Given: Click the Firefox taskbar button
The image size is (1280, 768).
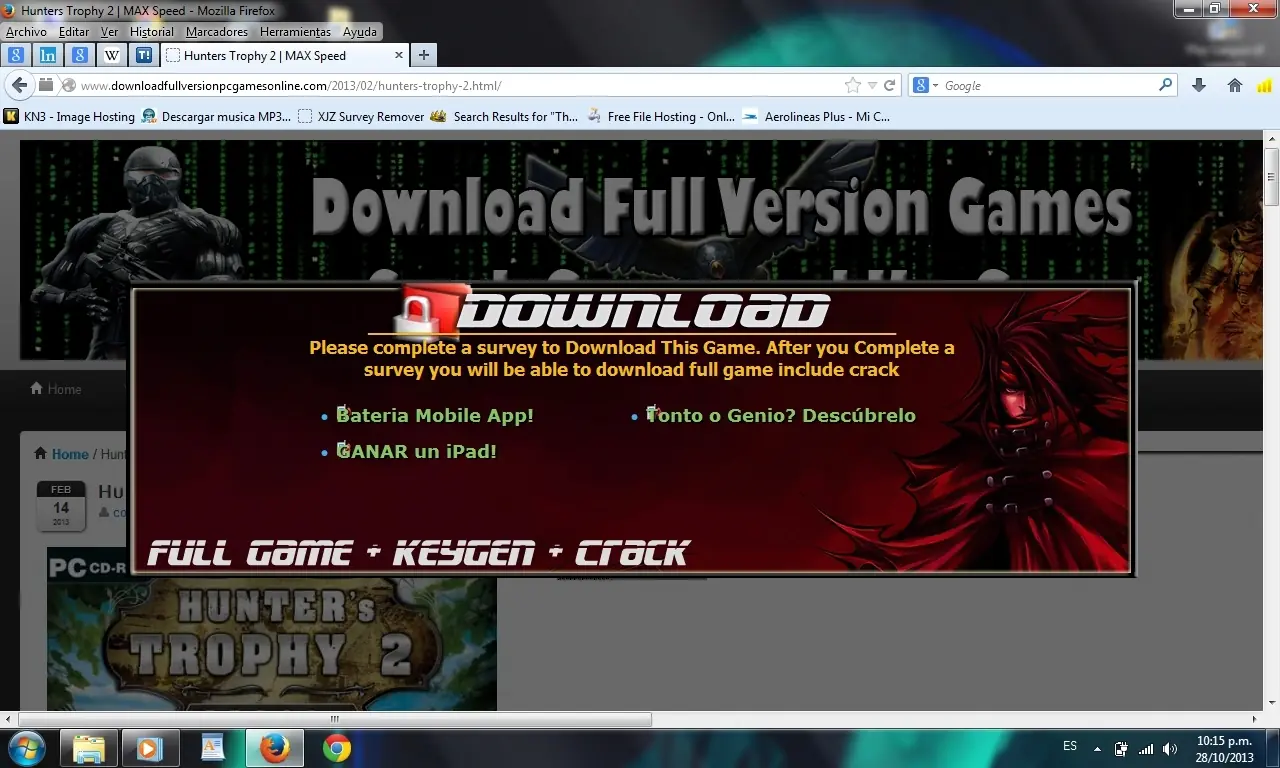Looking at the screenshot, I should tap(274, 747).
